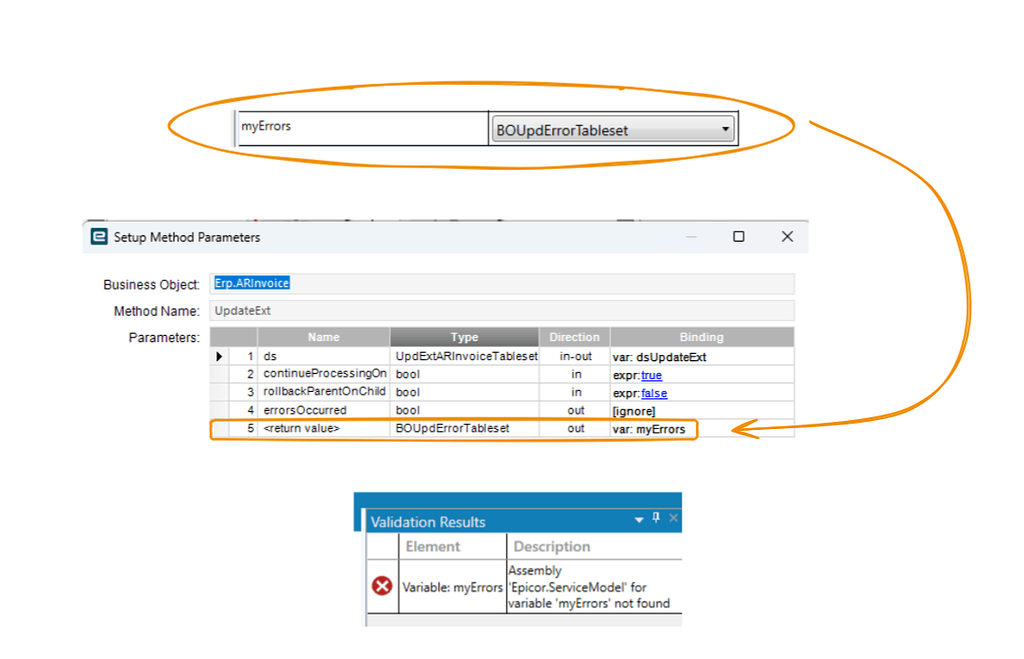Click the Epicor logo in the dialog title bar

(99, 237)
